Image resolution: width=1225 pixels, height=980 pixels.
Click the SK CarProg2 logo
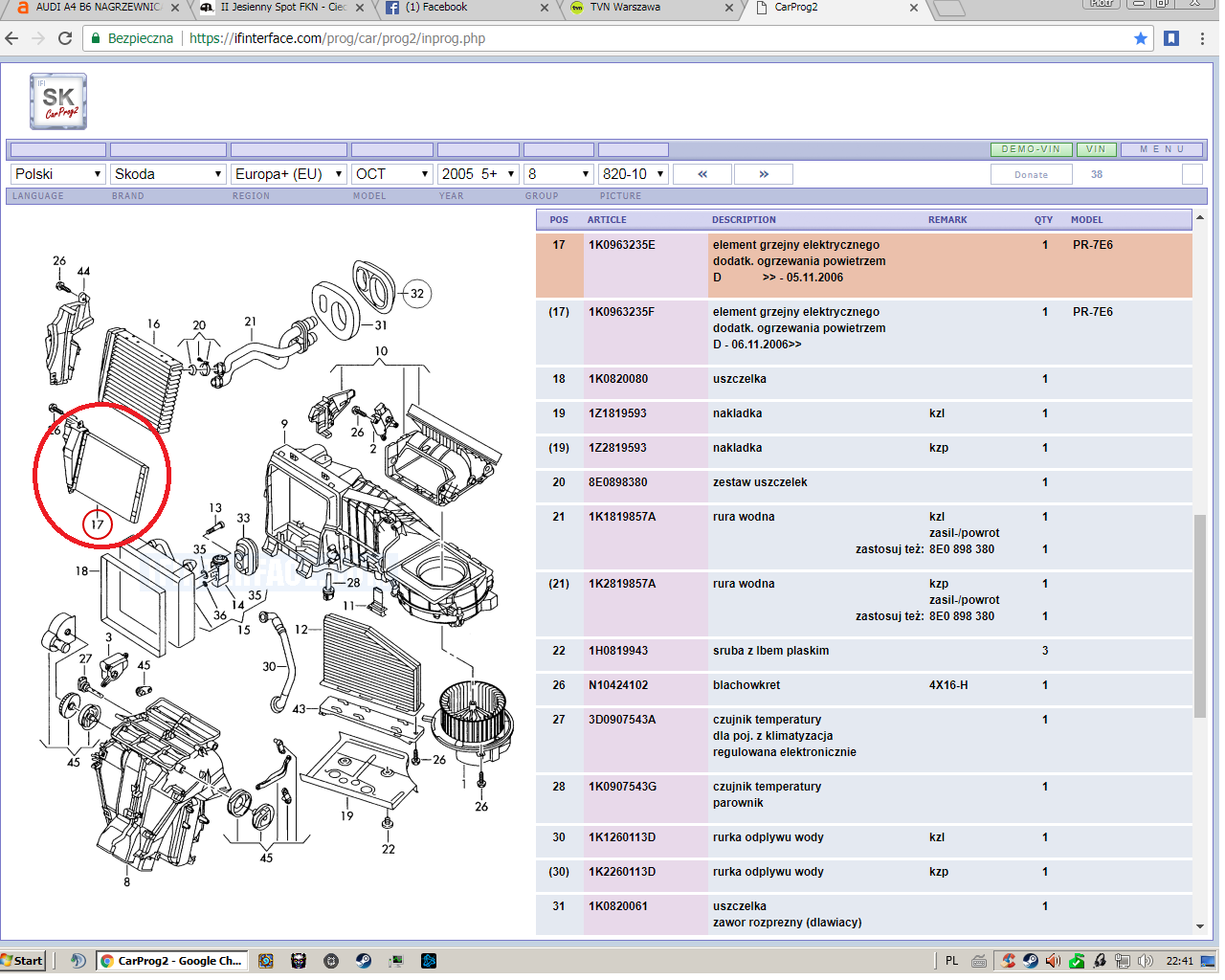(58, 101)
